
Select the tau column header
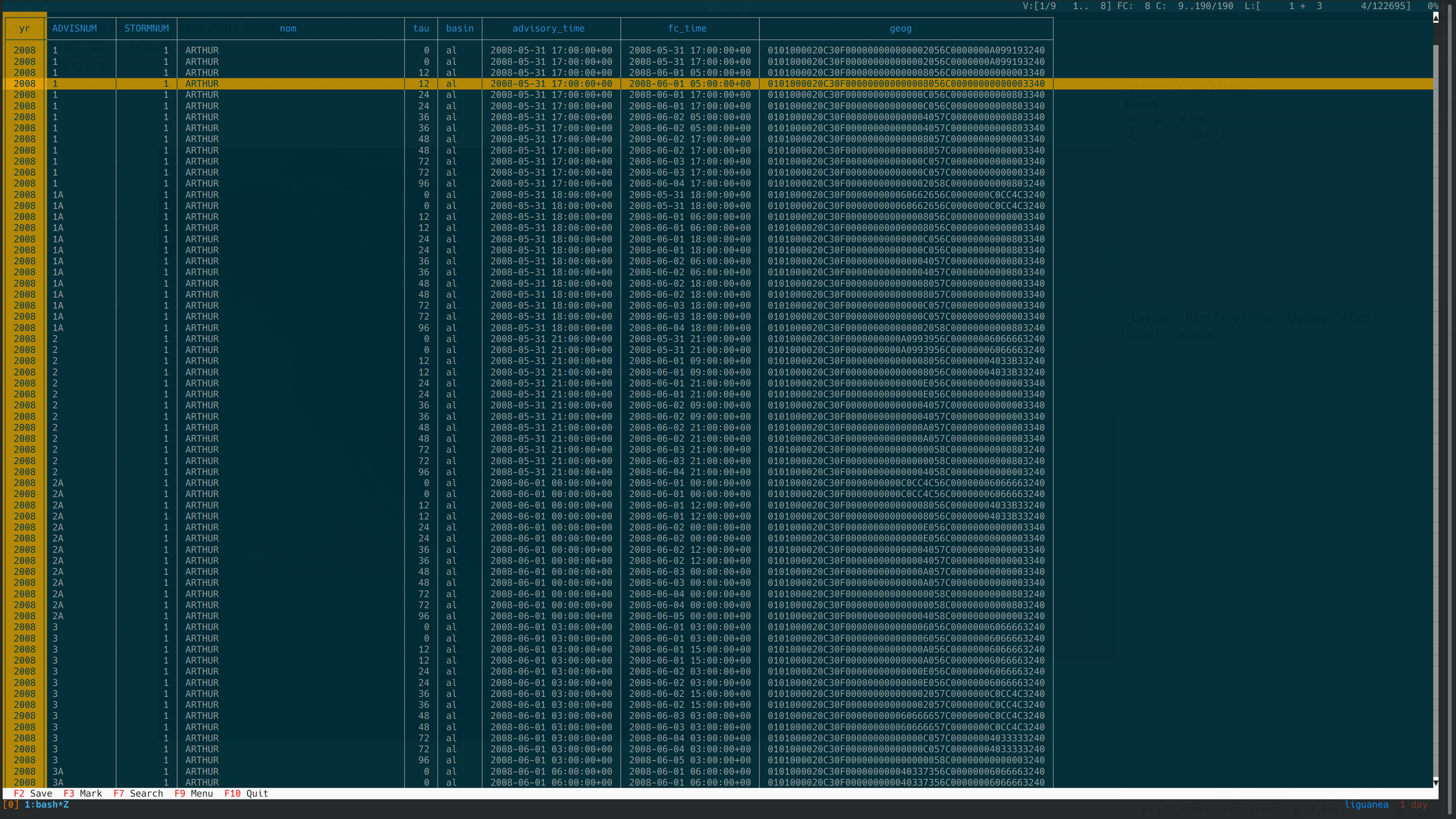[421, 29]
